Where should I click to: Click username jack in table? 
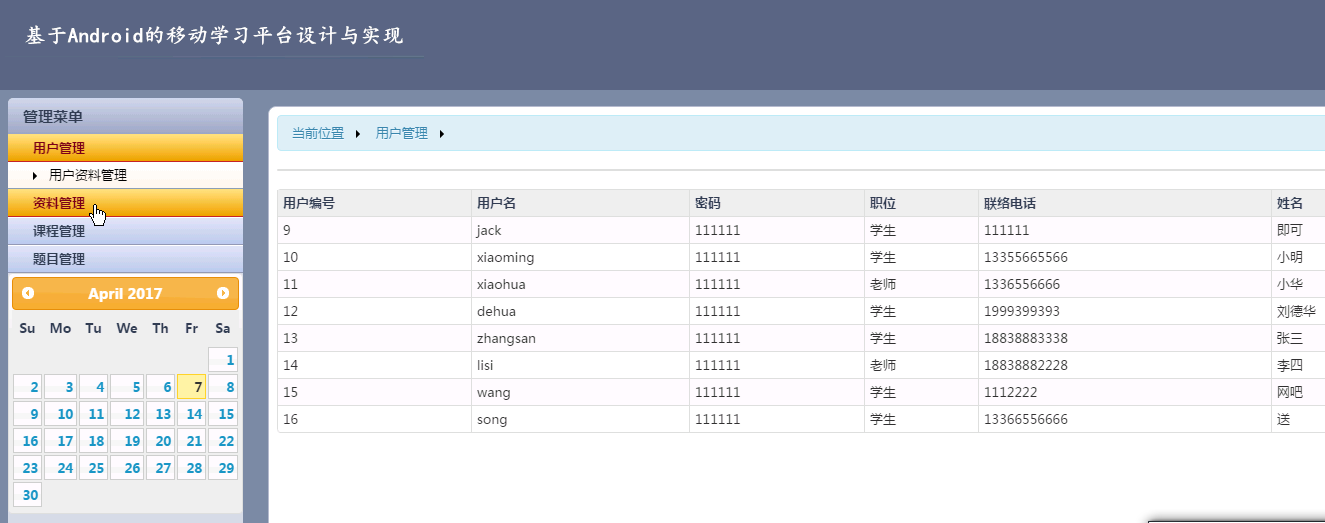489,230
